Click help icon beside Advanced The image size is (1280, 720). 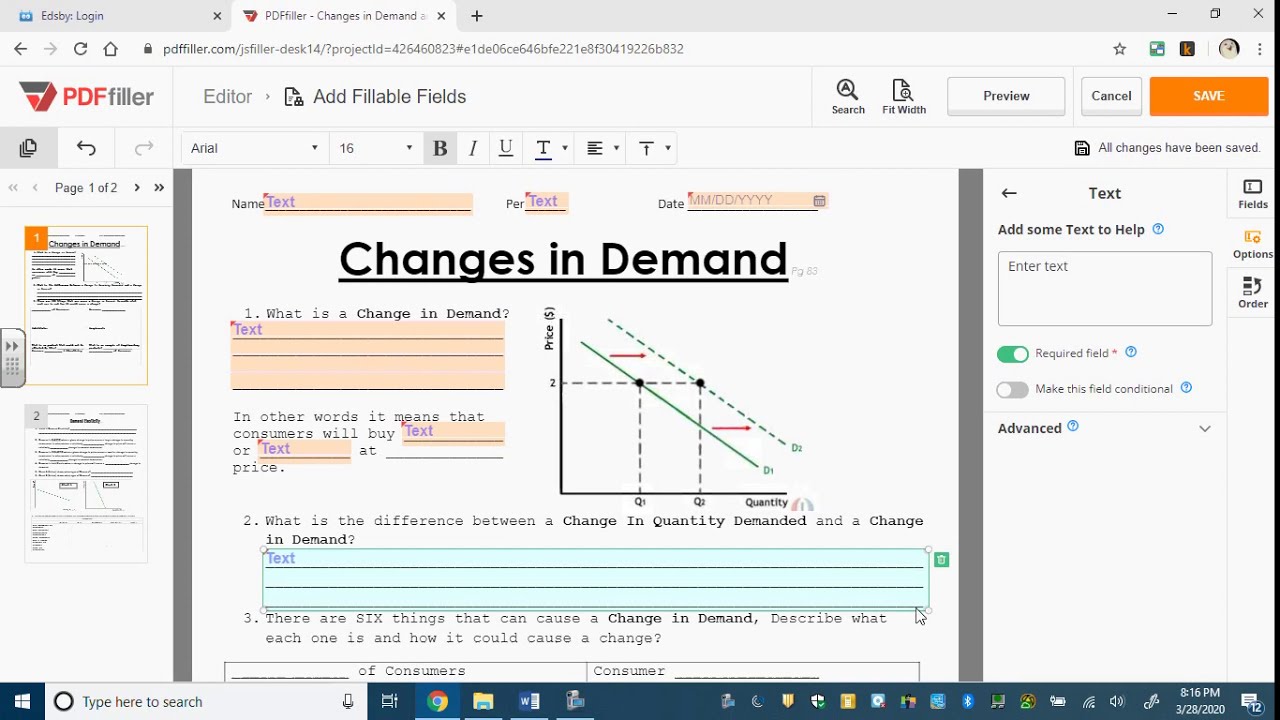click(x=1073, y=426)
